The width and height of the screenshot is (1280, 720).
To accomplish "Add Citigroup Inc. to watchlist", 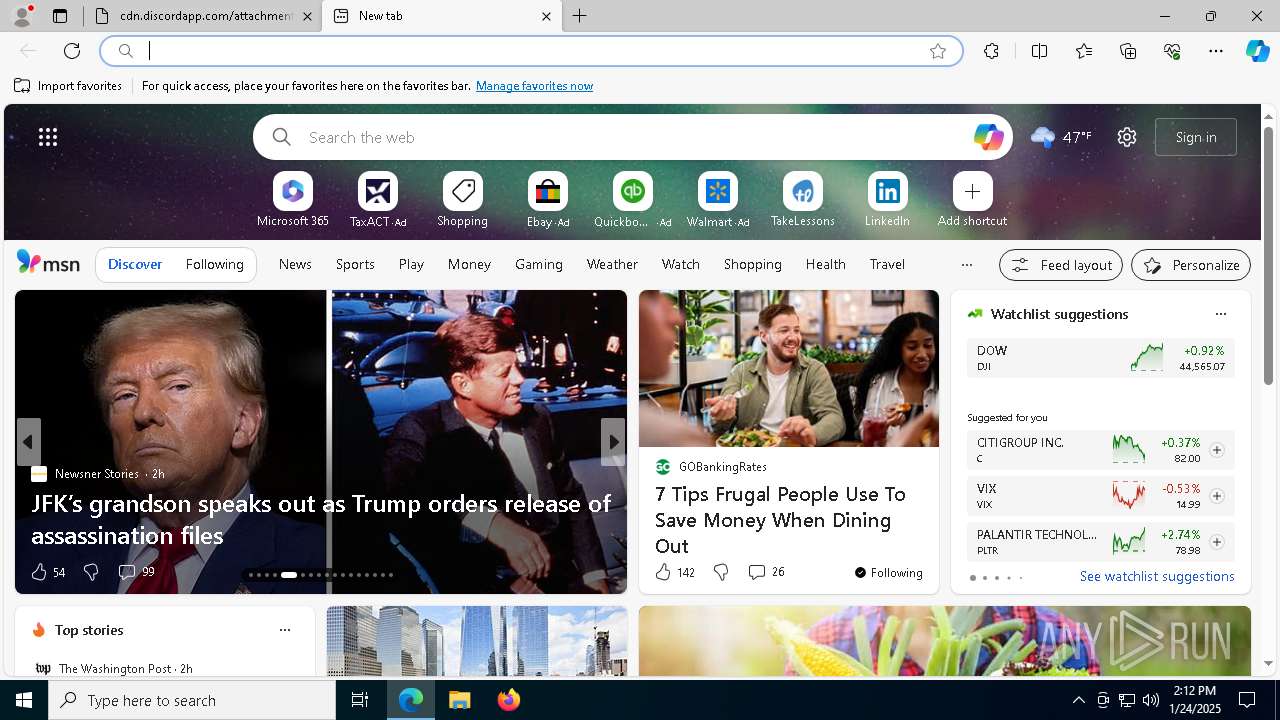I will (1216, 450).
